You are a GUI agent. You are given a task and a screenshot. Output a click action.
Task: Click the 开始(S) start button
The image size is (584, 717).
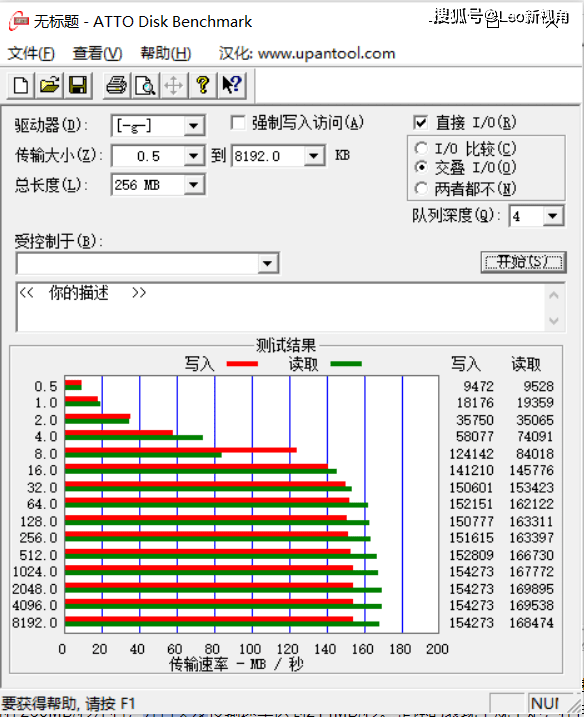click(523, 262)
